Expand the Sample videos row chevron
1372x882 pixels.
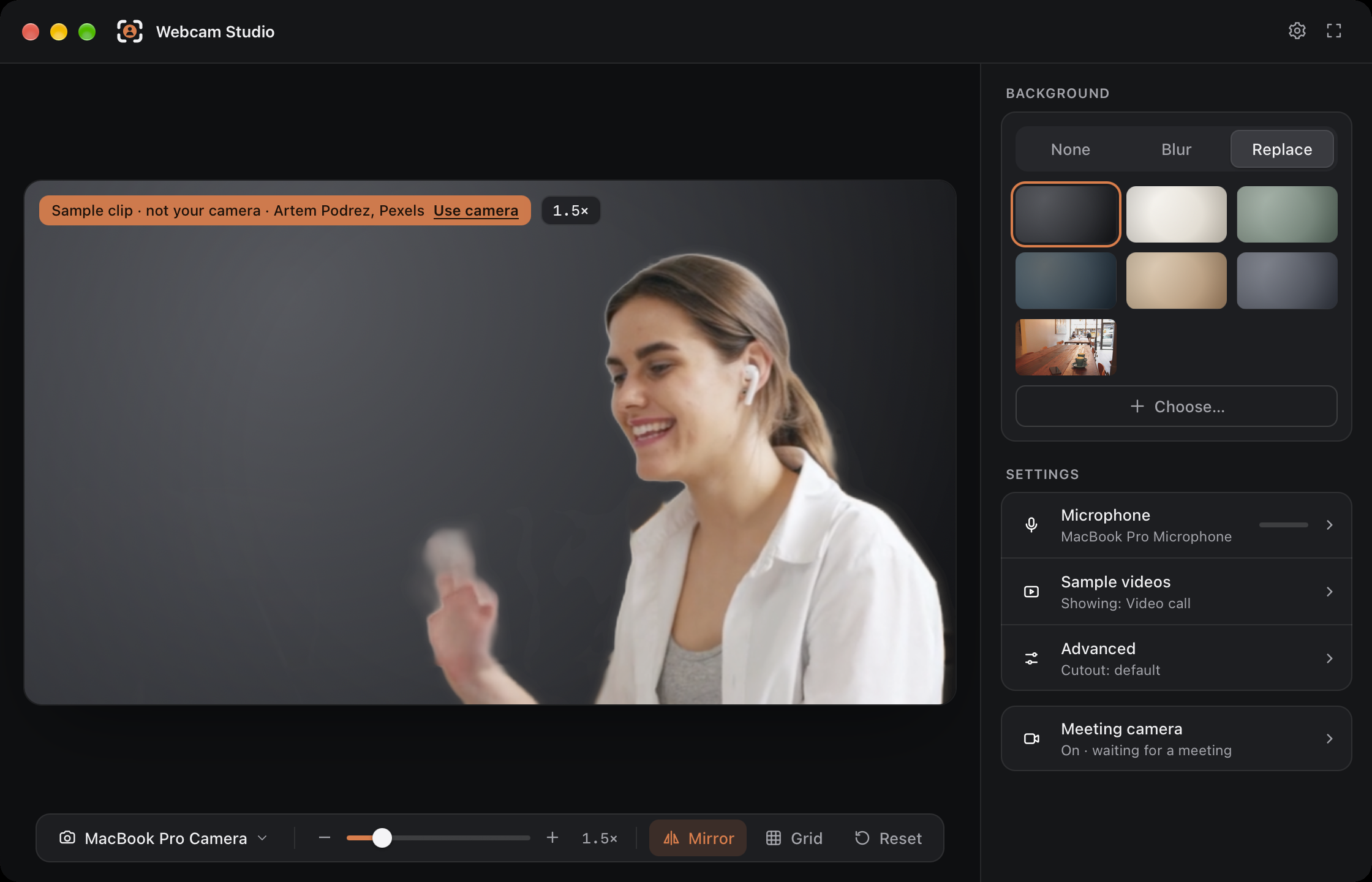(1329, 592)
